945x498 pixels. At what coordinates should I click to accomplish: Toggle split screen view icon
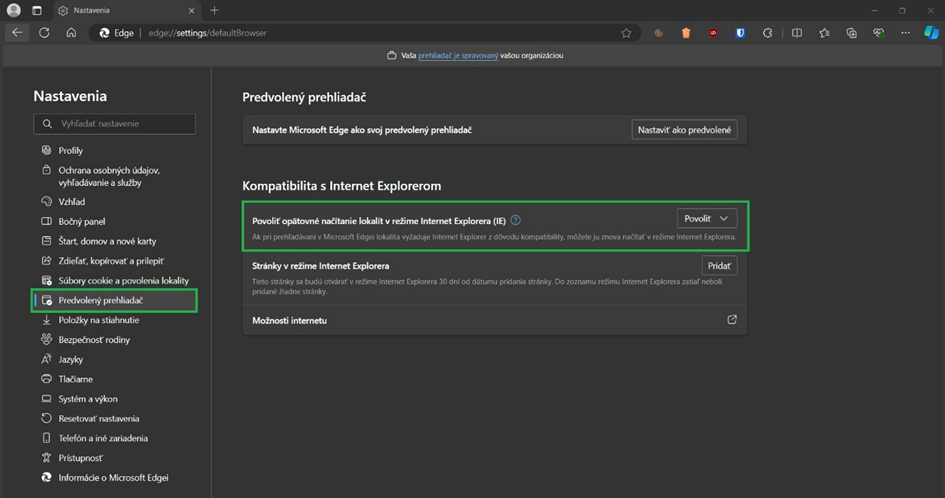[797, 33]
